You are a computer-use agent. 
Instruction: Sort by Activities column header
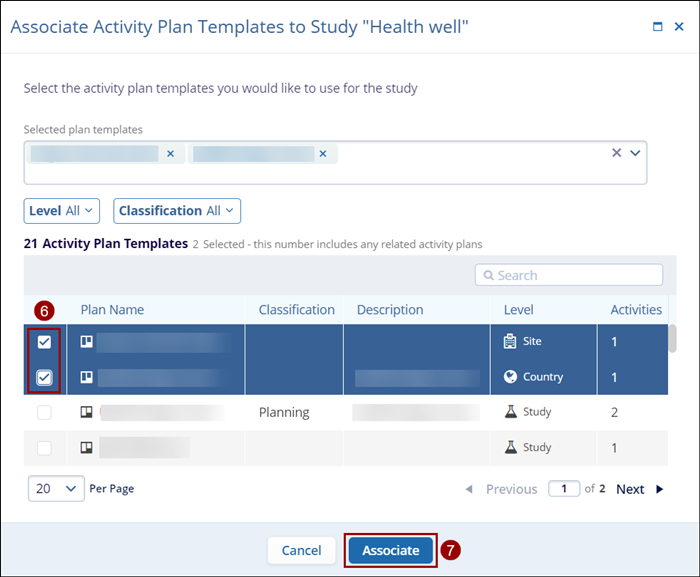point(636,310)
